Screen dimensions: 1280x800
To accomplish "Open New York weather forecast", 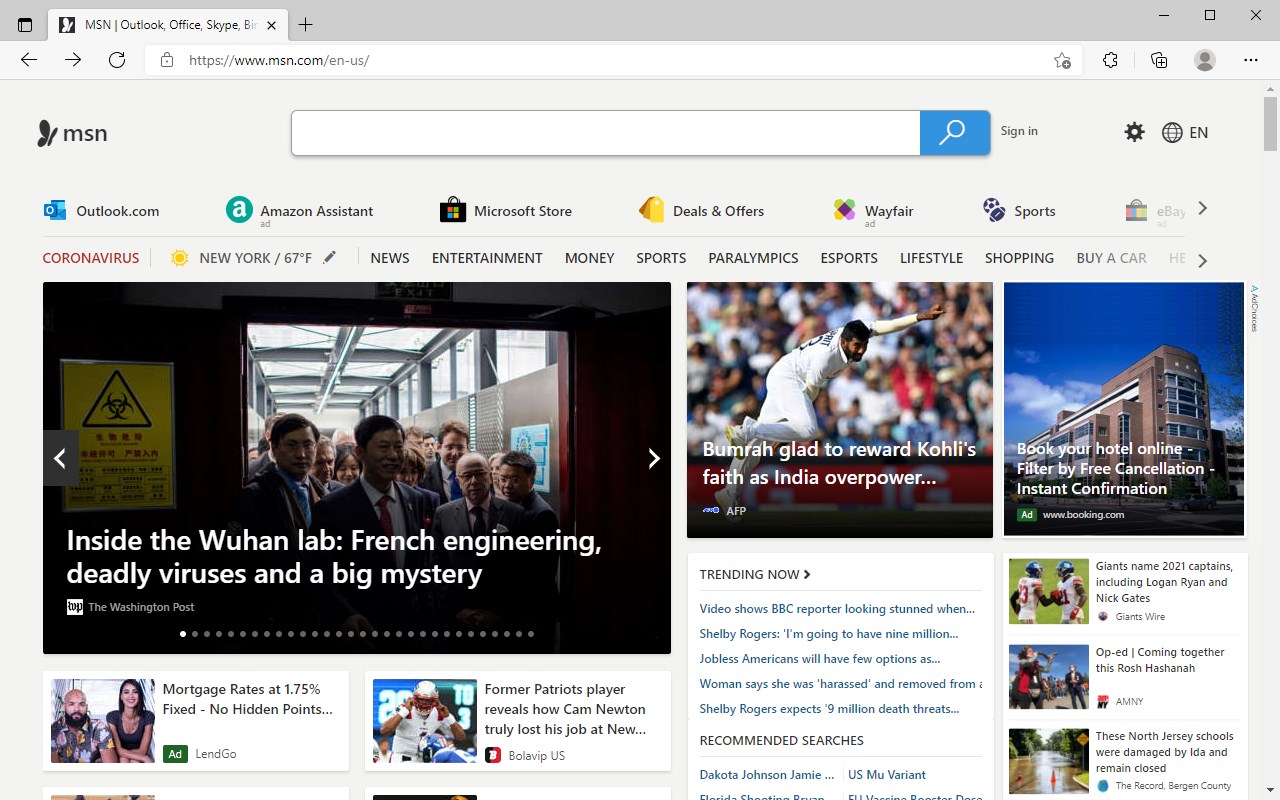I will pos(241,258).
